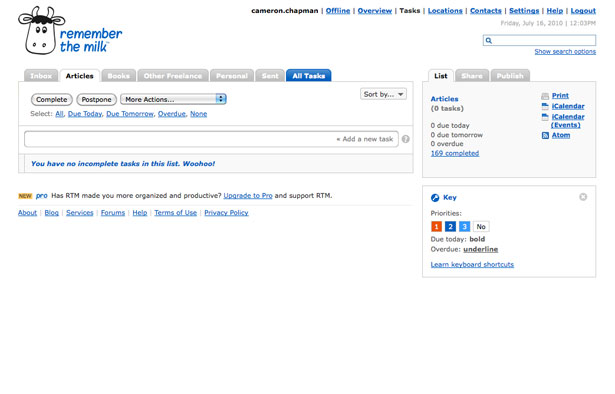615x394 pixels.
Task: Select priority 1 orange swatch
Action: tap(436, 227)
